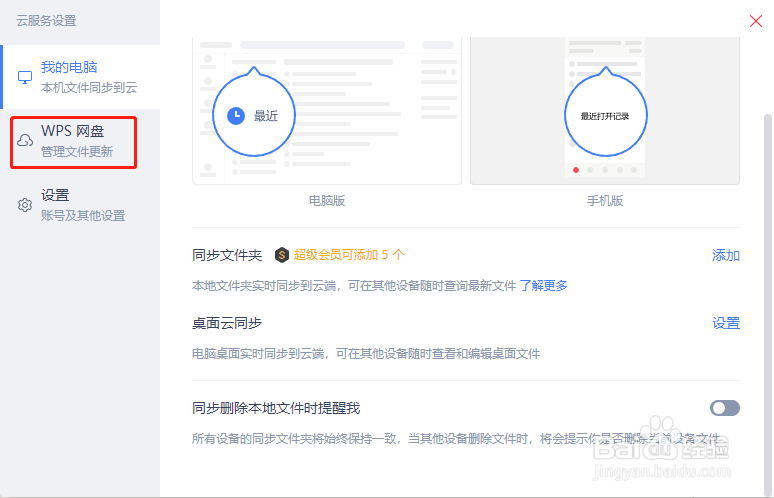Click the 同步文件夹 heading

pos(227,255)
